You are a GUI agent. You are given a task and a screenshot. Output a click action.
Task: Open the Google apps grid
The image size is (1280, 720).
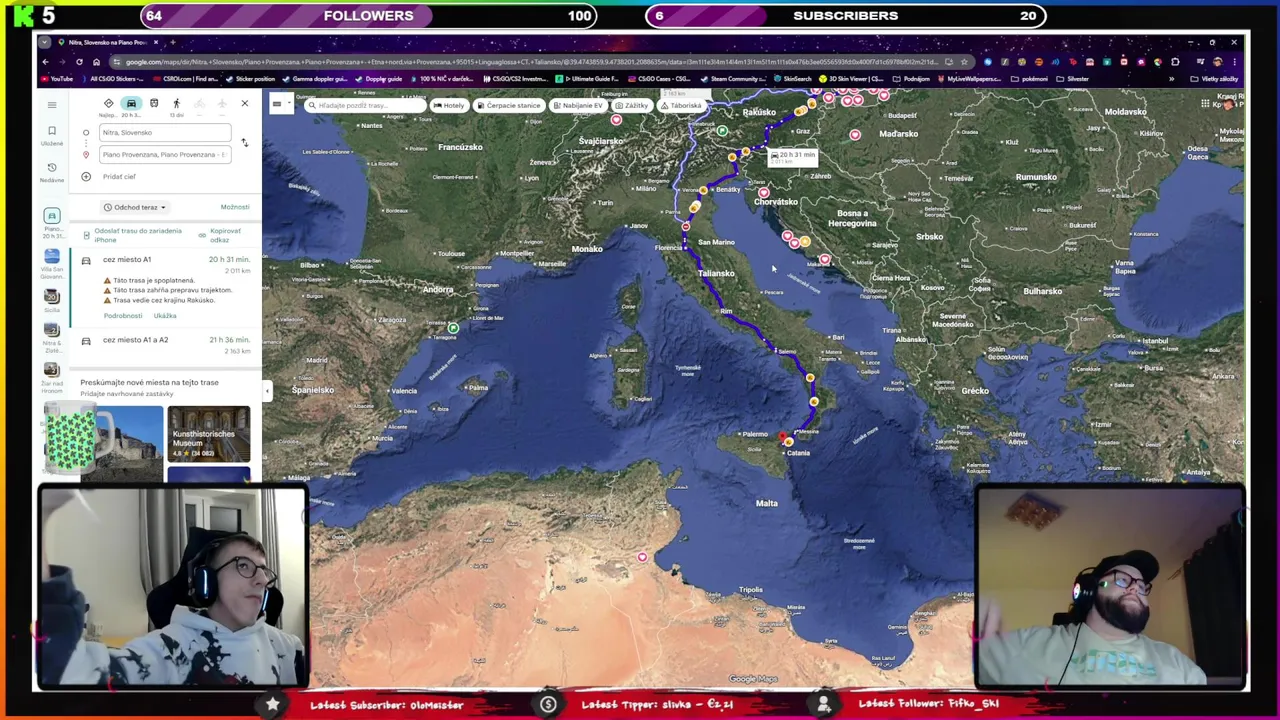coord(1207,105)
